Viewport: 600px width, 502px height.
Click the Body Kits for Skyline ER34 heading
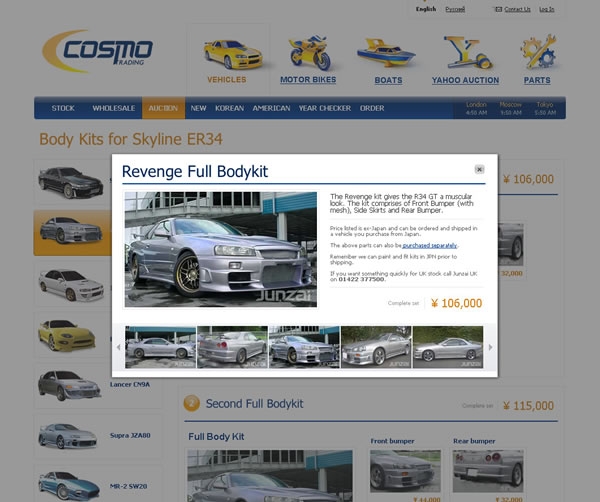click(131, 139)
